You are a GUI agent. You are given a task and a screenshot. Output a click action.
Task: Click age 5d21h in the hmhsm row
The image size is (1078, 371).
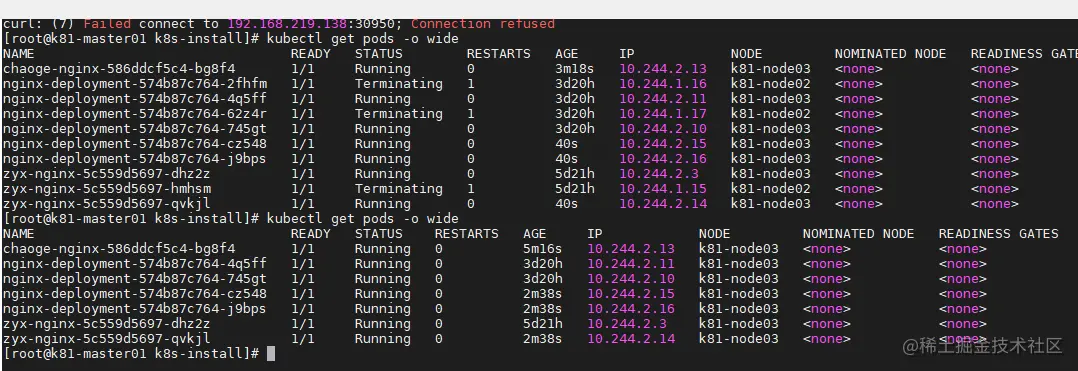575,189
